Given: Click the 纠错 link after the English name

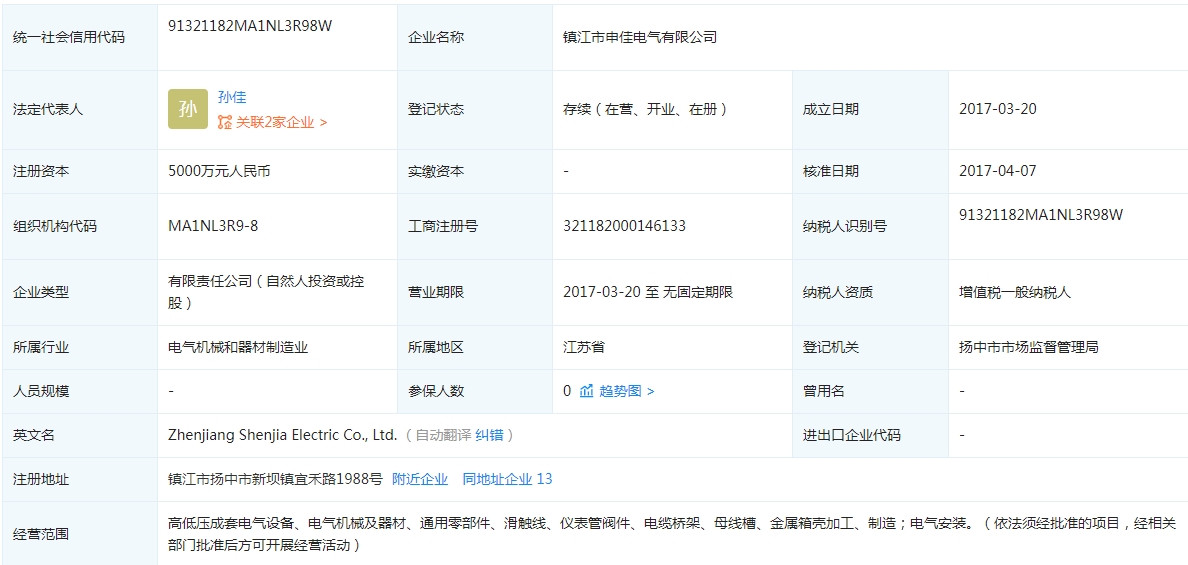Looking at the screenshot, I should tap(489, 435).
